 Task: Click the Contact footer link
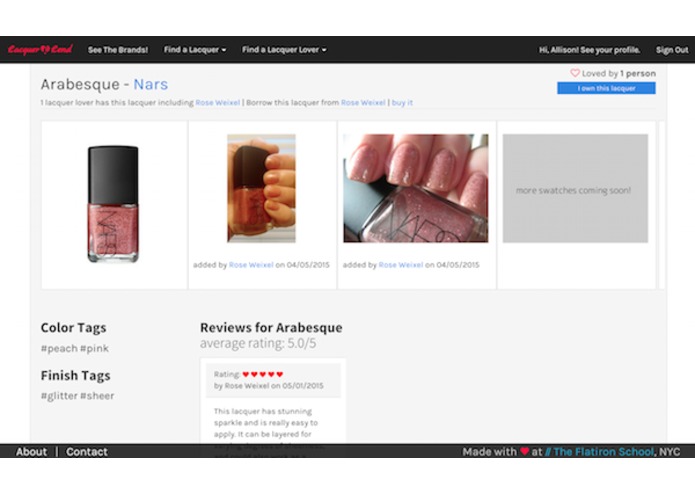[87, 451]
